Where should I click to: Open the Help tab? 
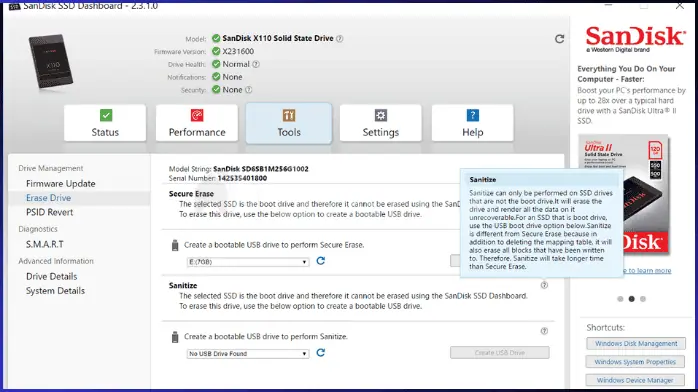tap(472, 123)
